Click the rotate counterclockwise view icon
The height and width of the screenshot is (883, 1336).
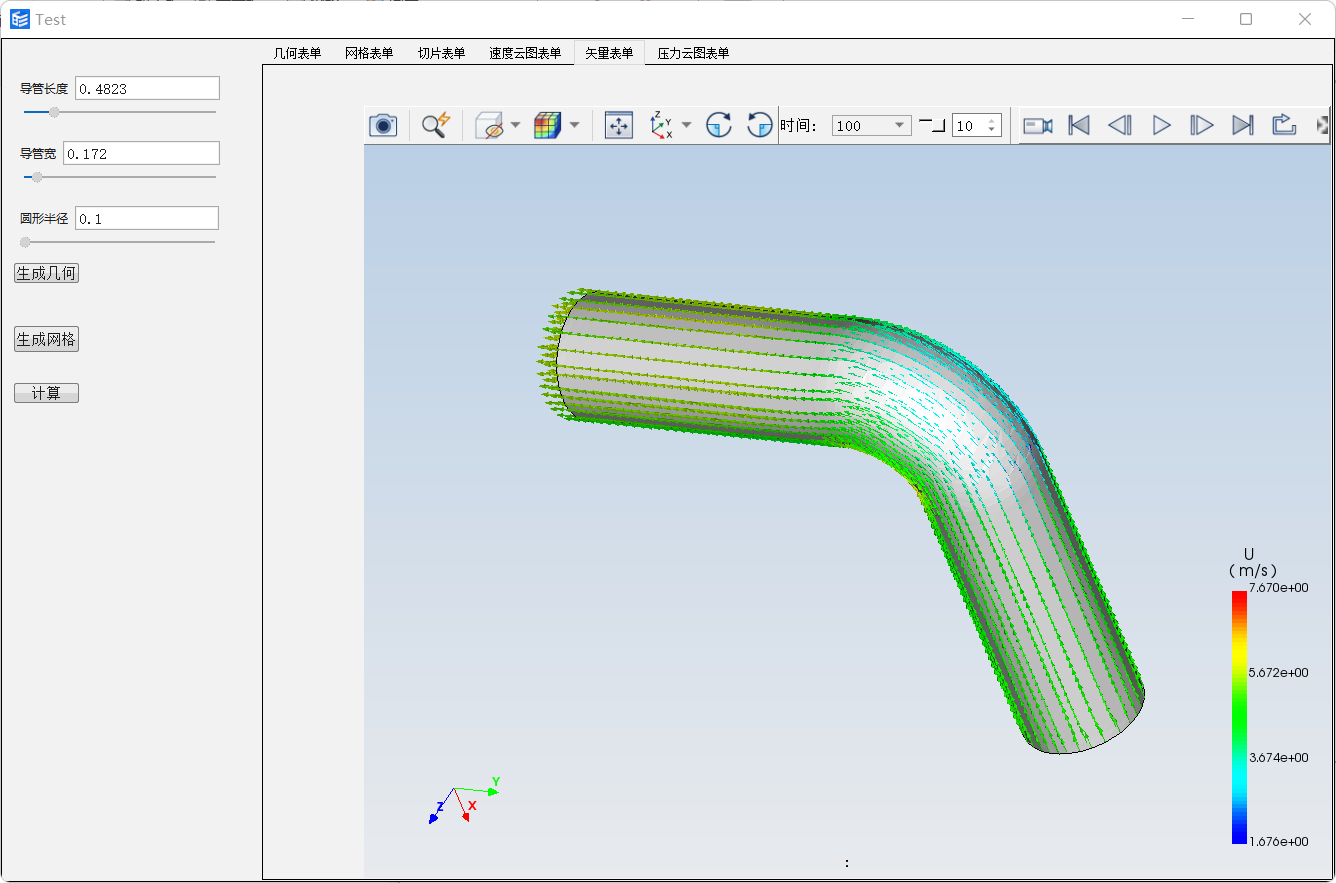[x=760, y=125]
